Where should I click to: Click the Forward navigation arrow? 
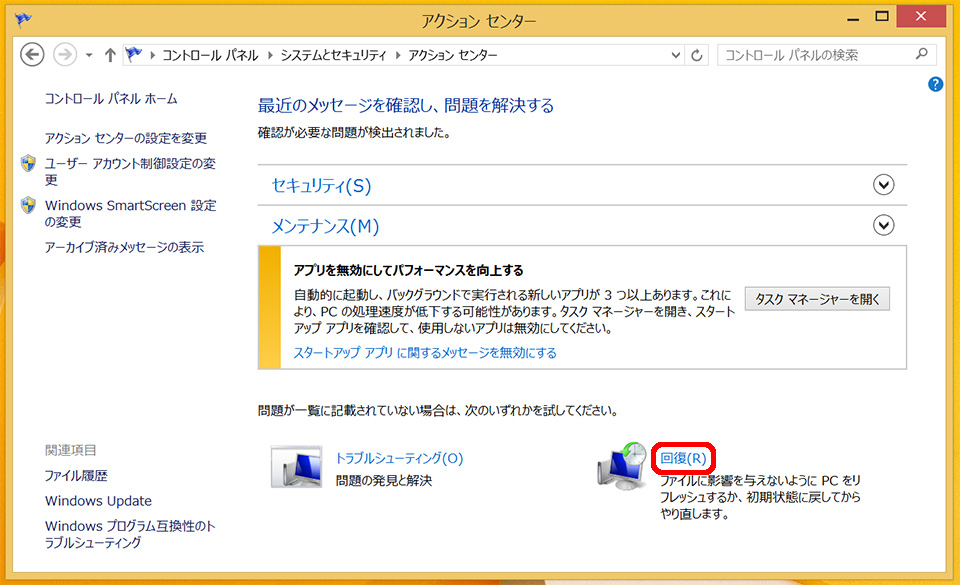65,55
